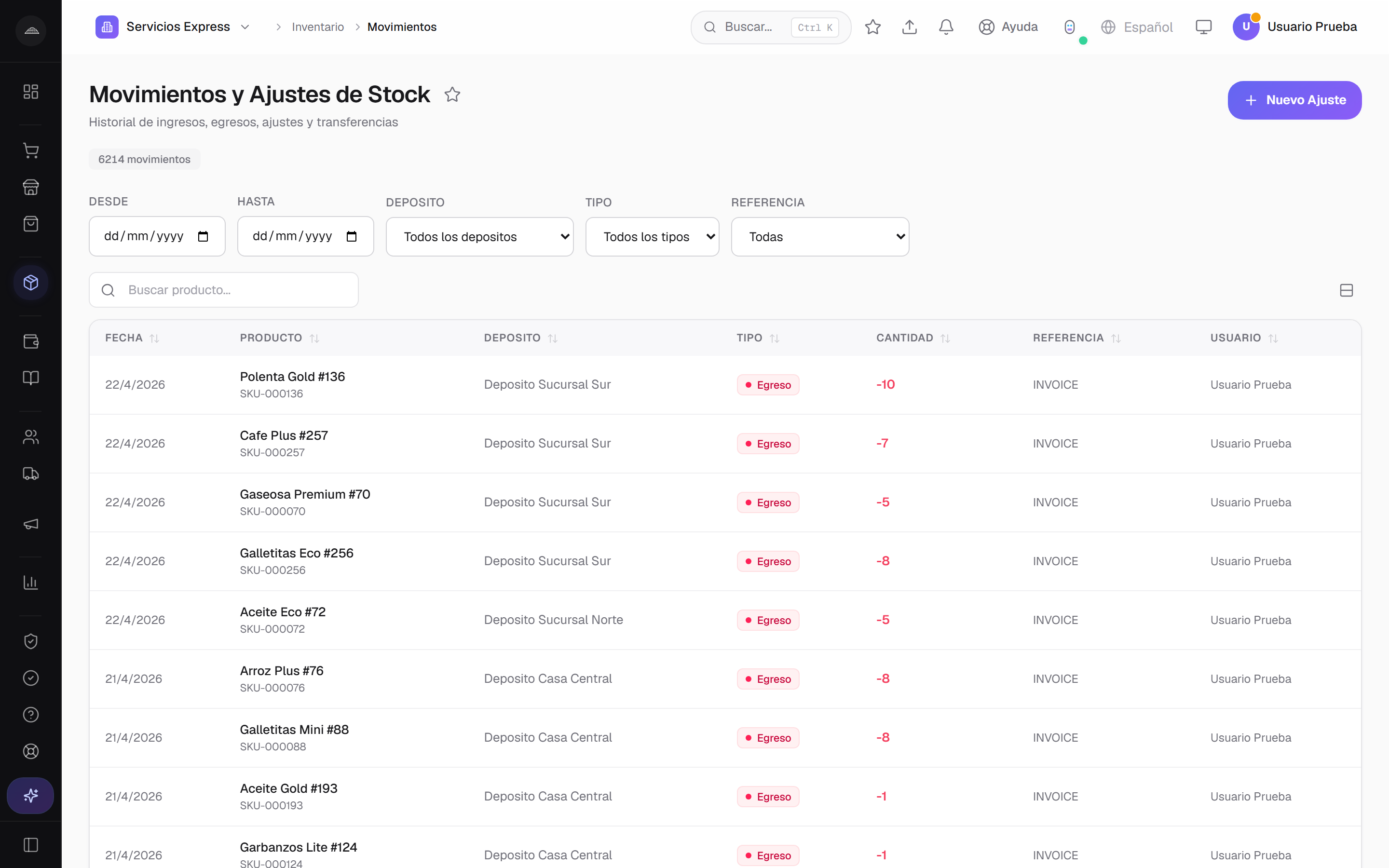The image size is (1389, 868).
Task: Open the AI sparkle assistant button
Action: [30, 796]
